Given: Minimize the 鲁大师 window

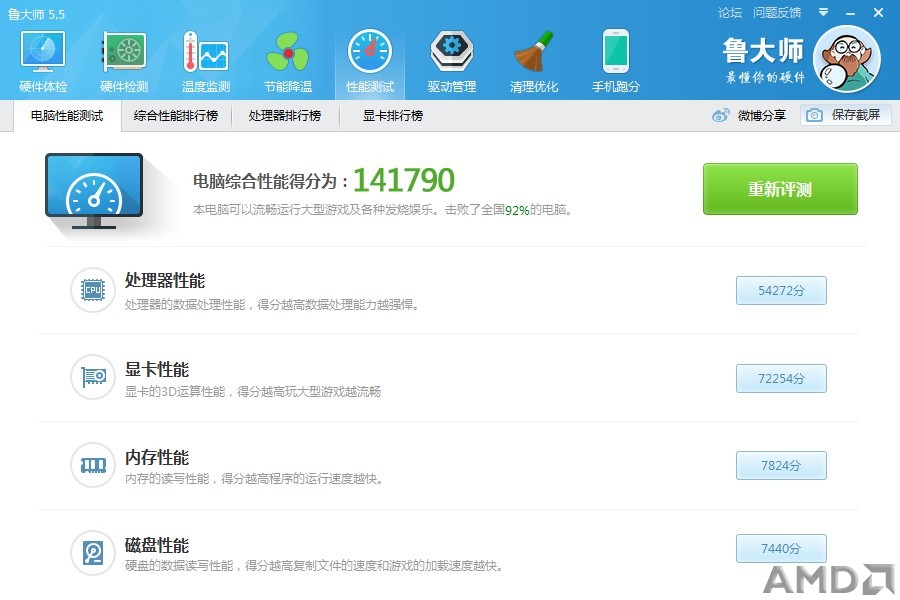Looking at the screenshot, I should 851,13.
